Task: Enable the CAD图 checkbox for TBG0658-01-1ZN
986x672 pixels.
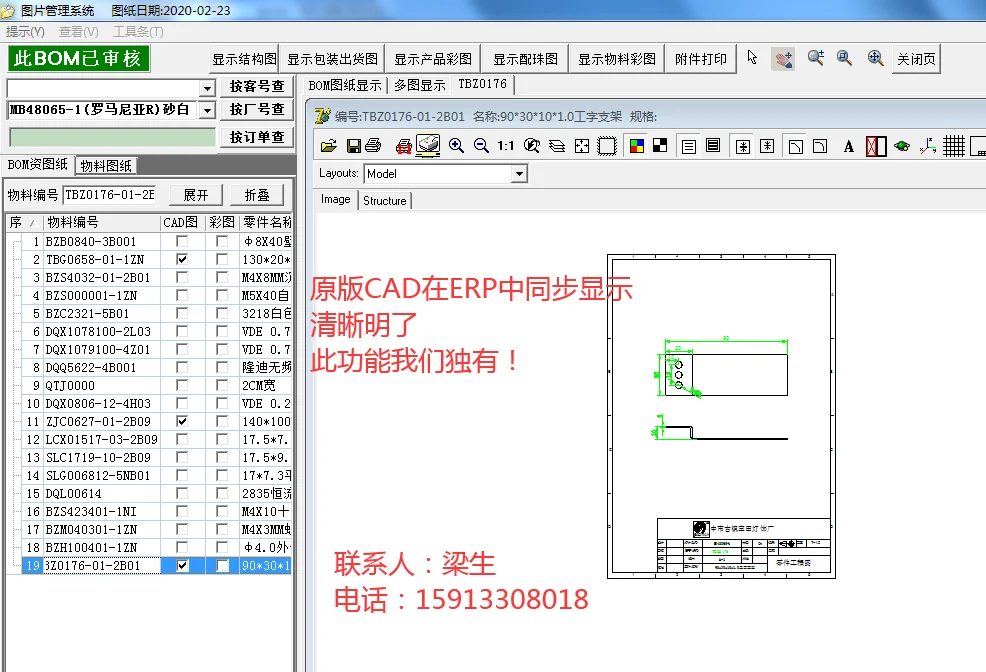Action: (181, 259)
